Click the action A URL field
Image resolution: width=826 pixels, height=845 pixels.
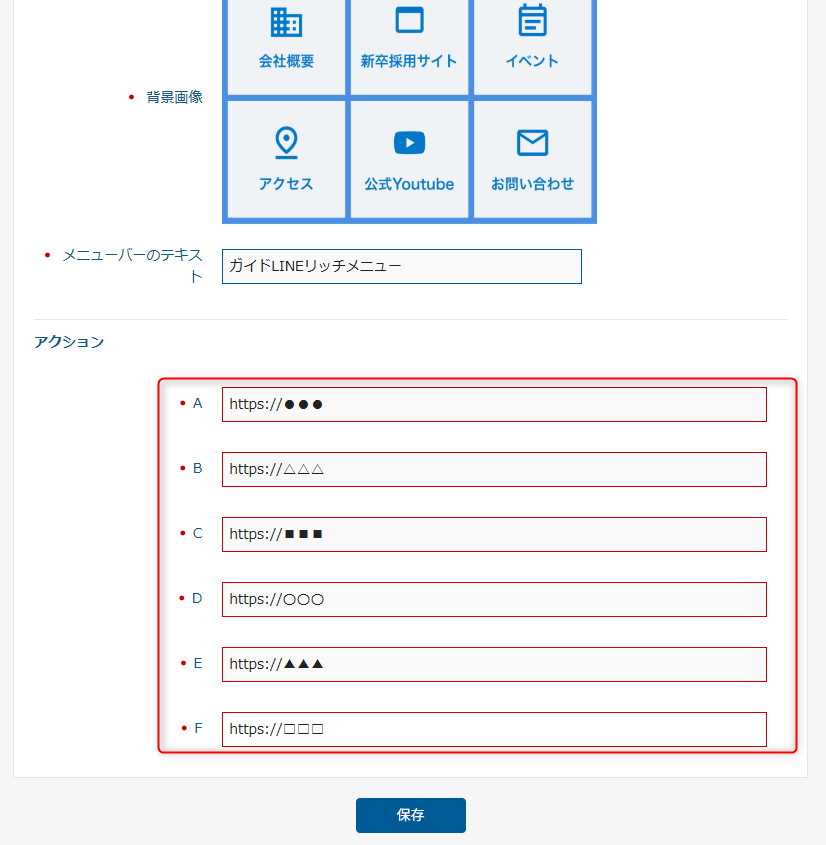494,404
